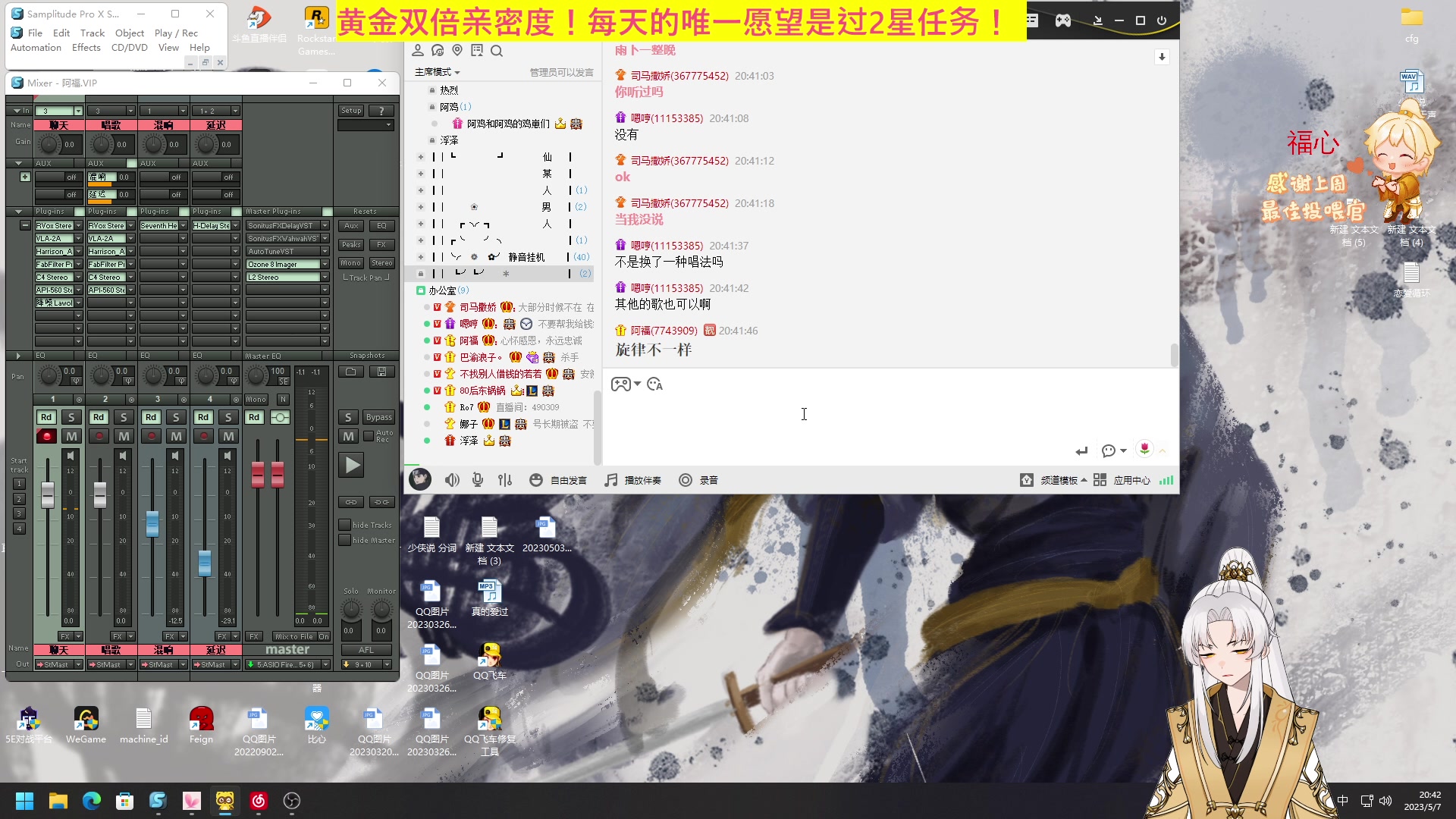Open channel 3 Seventh Heaven plug-in dropdown
Screen dimensions: 1456x819
(183, 225)
